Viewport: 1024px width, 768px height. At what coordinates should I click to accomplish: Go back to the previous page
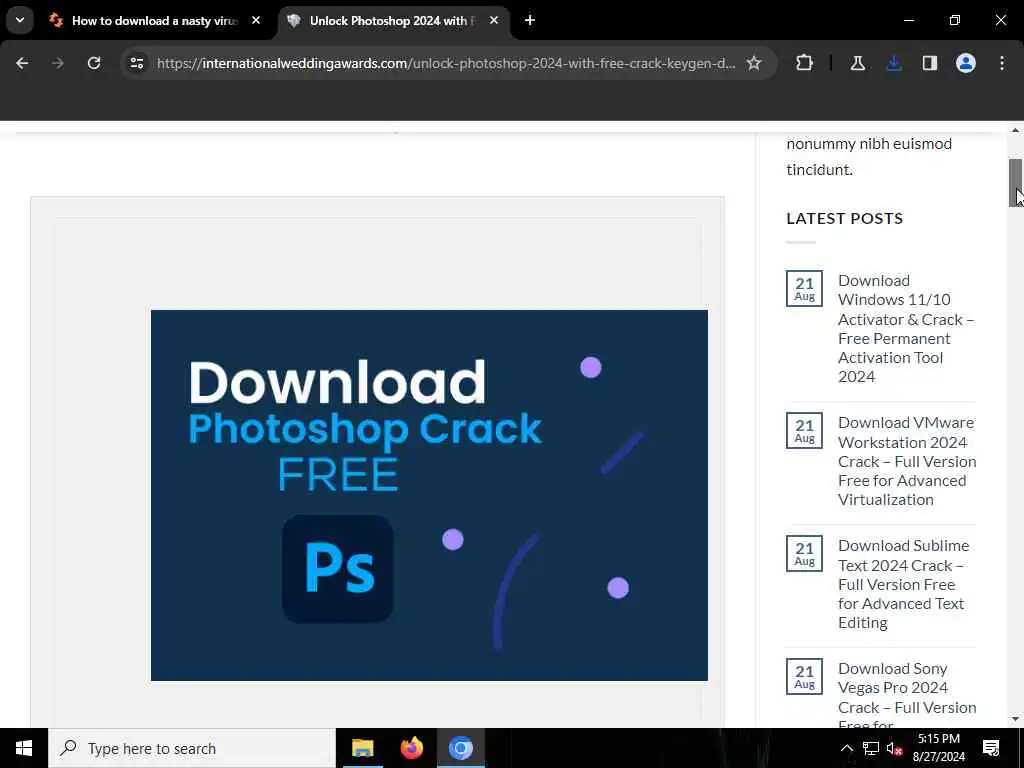point(22,63)
